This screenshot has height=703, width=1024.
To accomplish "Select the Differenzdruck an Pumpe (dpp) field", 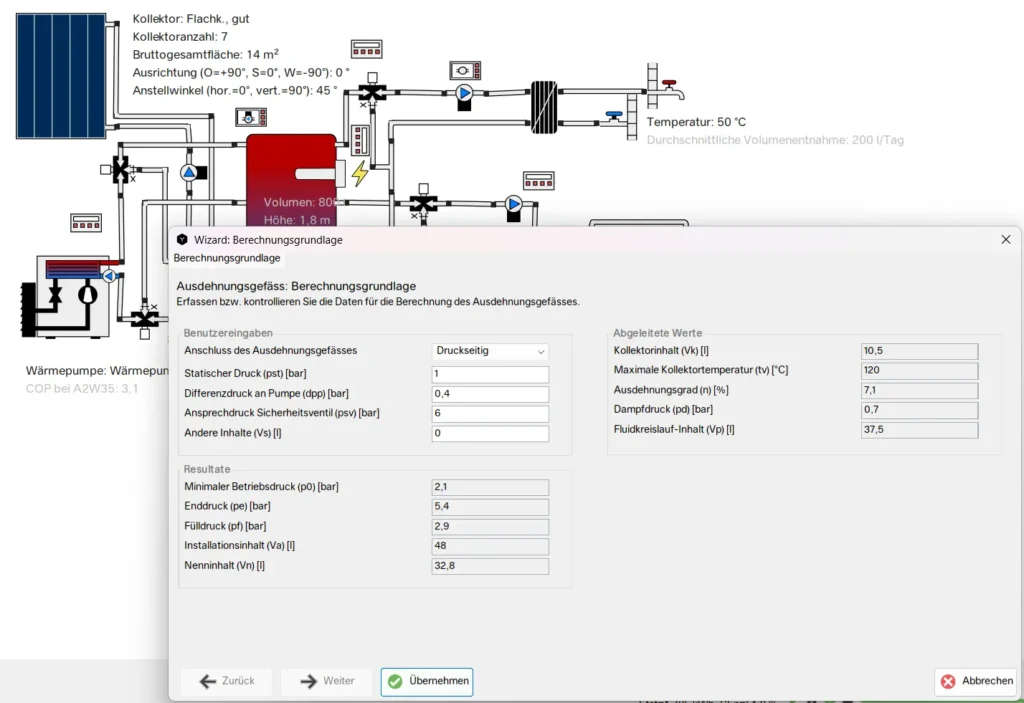I will (x=491, y=394).
